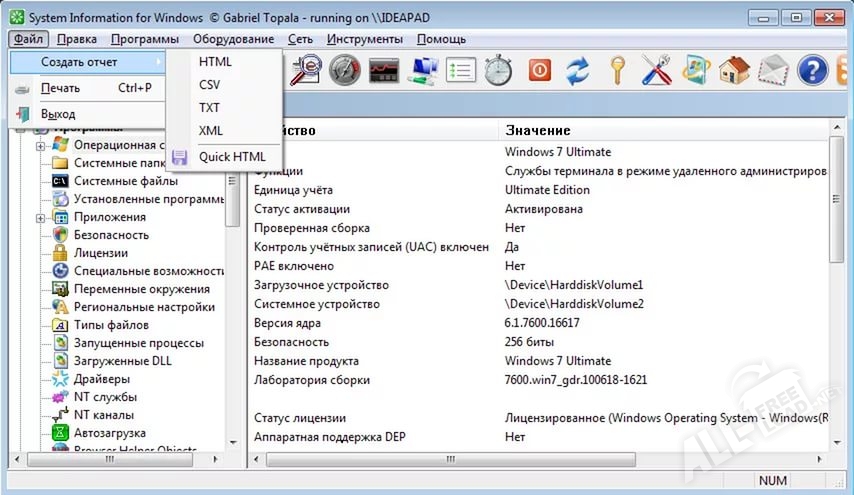Choose HTML report format from submenu
The height and width of the screenshot is (495, 854).
pyautogui.click(x=215, y=62)
